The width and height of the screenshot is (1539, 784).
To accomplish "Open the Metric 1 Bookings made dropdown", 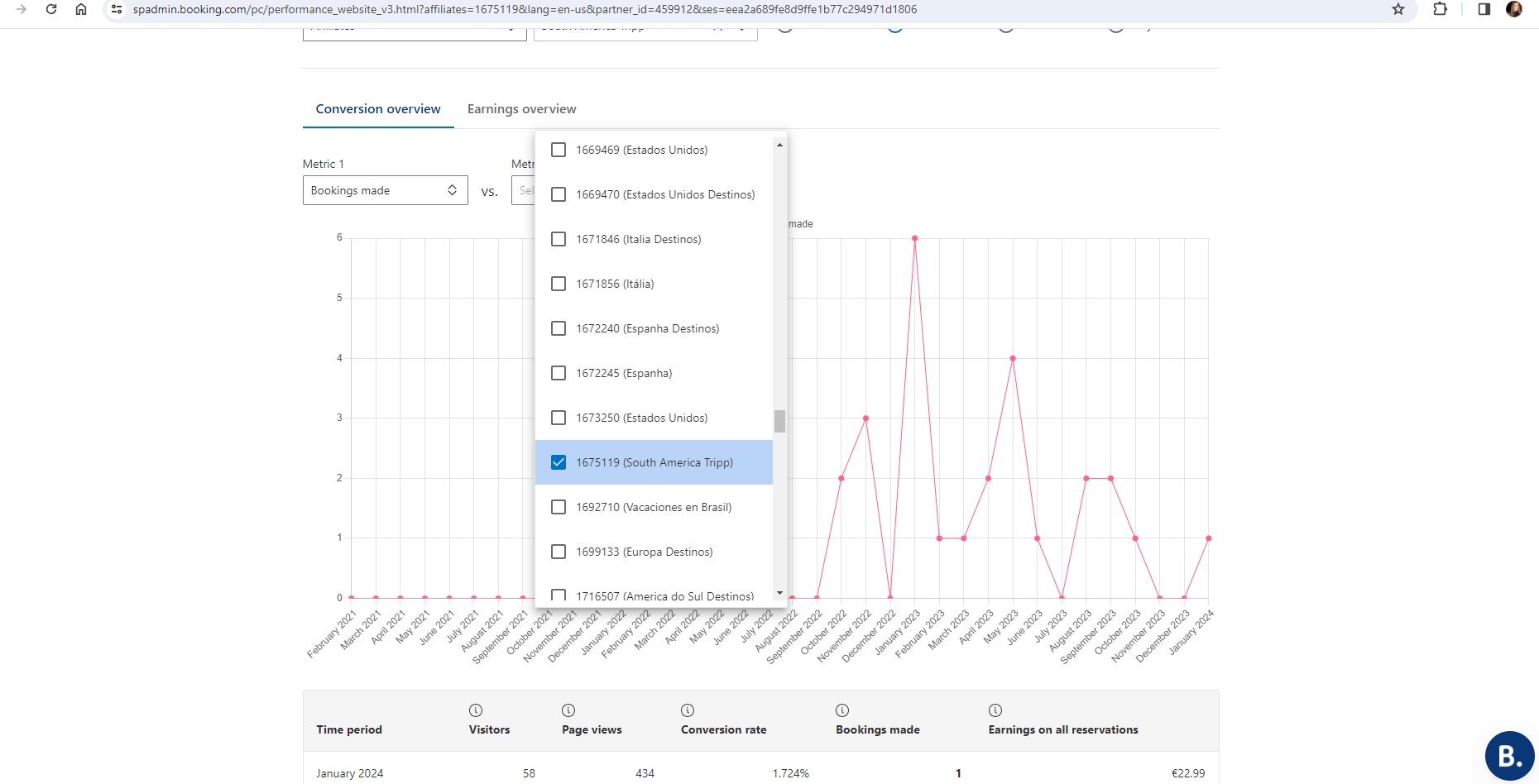I will (386, 190).
